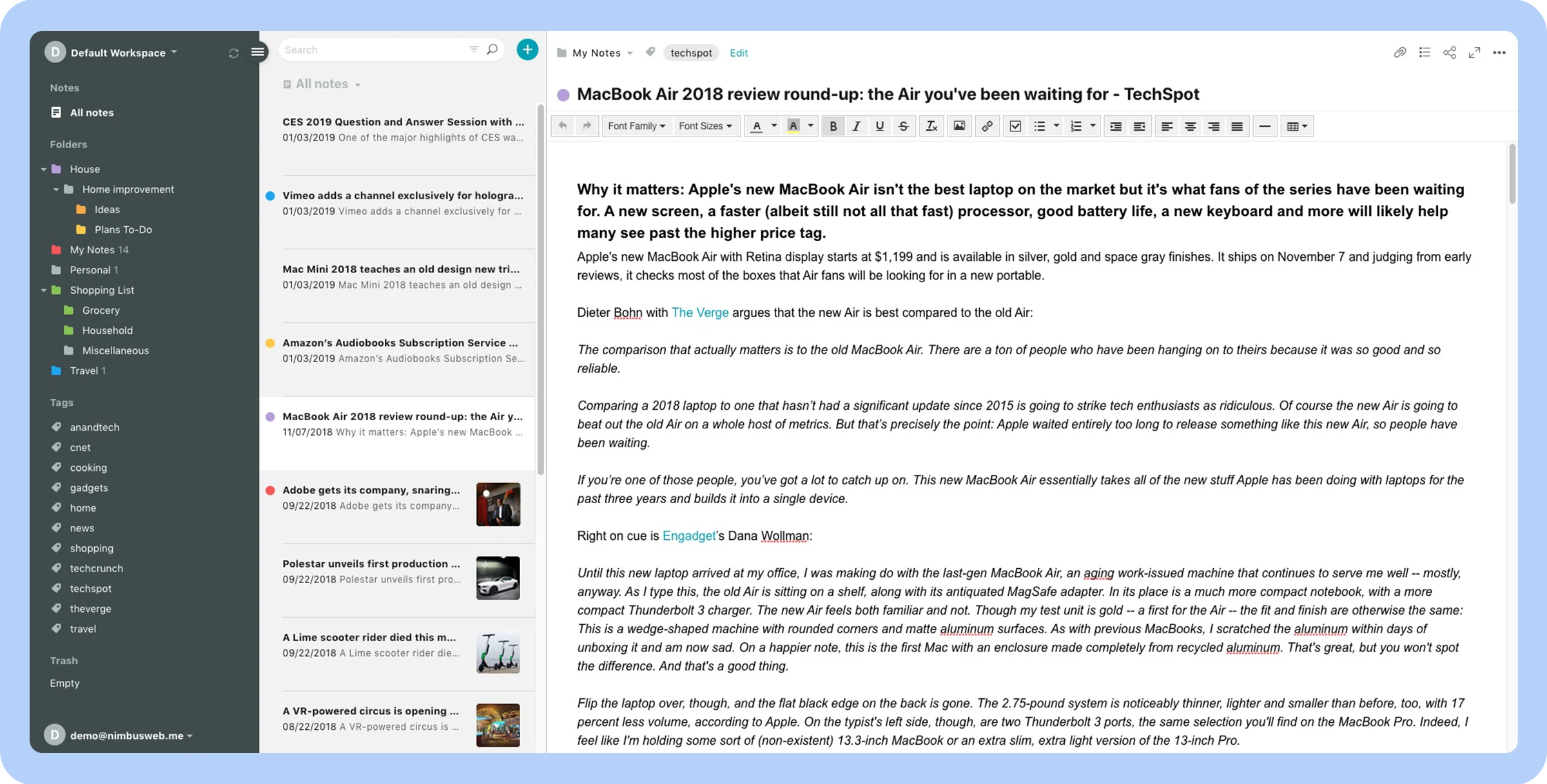Open the Font Sizes dropdown
1547x784 pixels.
(705, 126)
